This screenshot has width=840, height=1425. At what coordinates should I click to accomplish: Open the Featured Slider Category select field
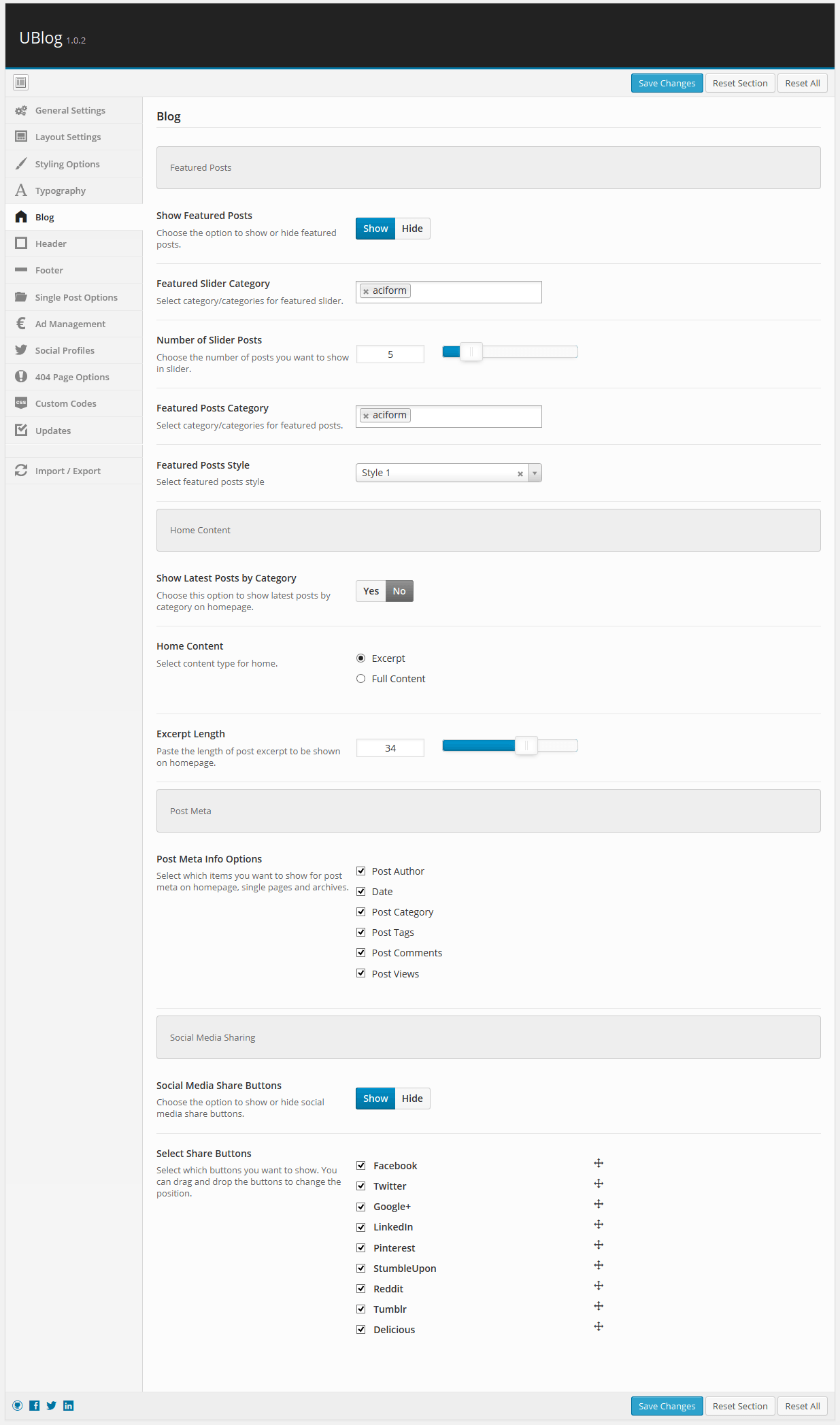tap(475, 292)
